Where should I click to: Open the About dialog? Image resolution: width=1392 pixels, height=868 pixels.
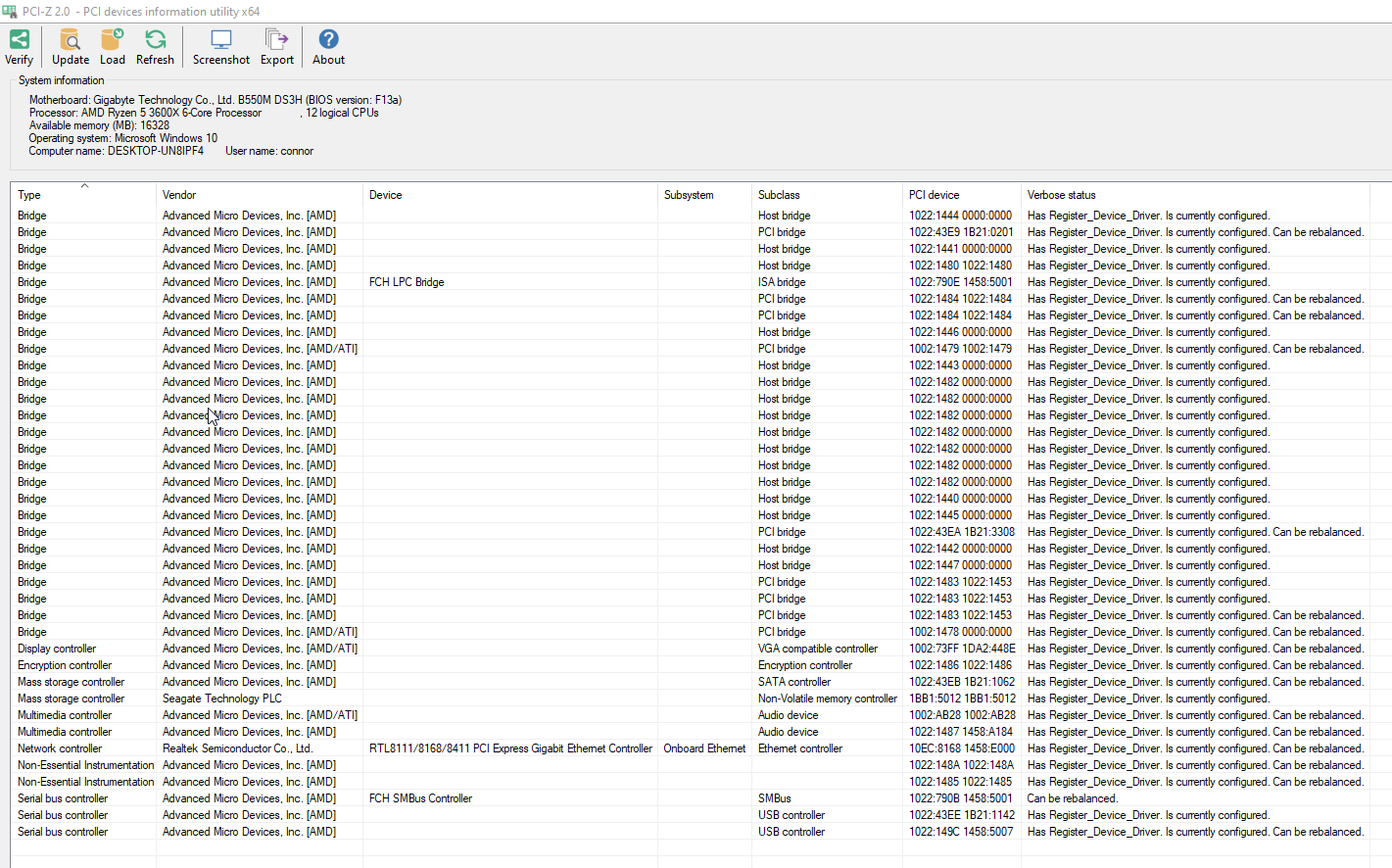point(328,40)
